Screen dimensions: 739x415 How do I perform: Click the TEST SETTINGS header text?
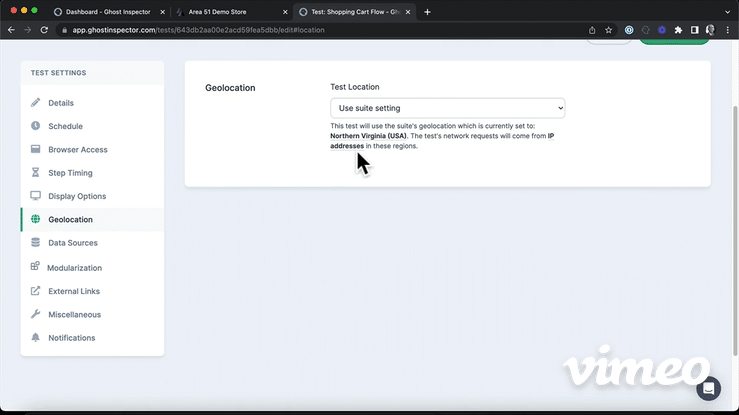click(58, 73)
